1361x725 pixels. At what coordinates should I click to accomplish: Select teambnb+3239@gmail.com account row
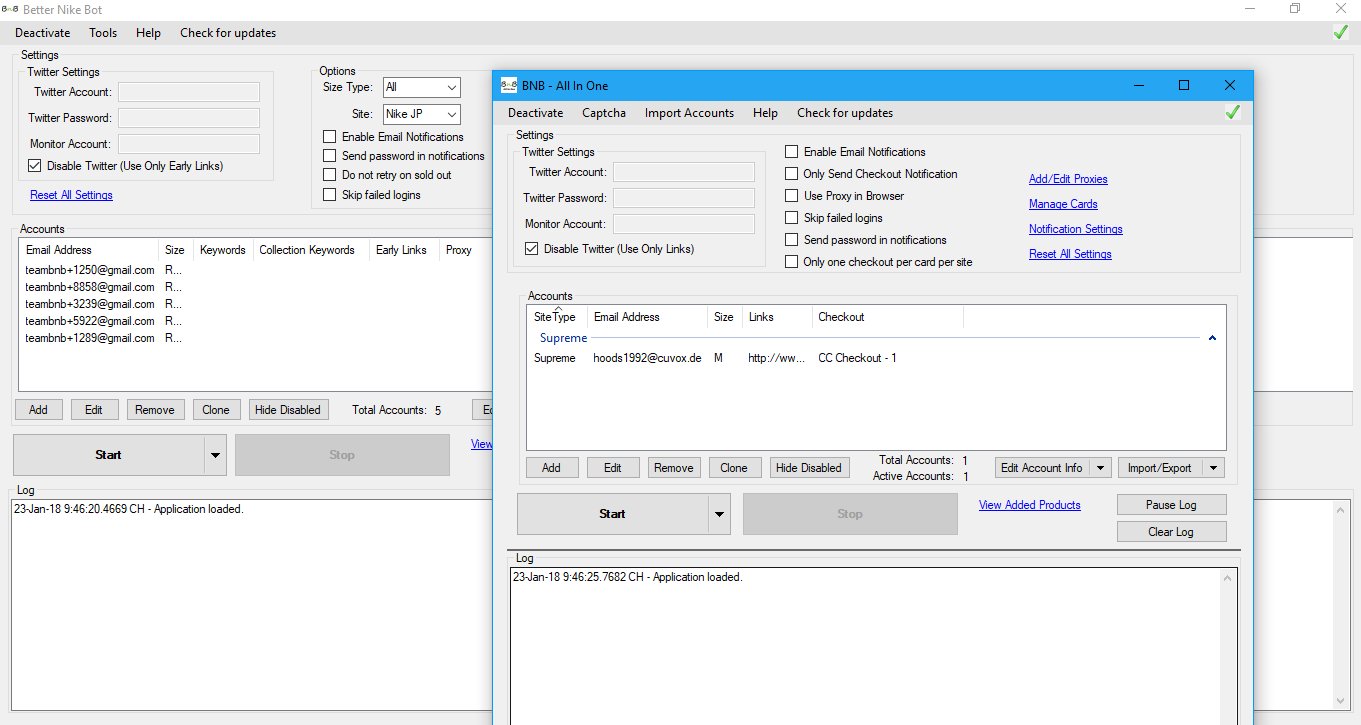click(256, 304)
